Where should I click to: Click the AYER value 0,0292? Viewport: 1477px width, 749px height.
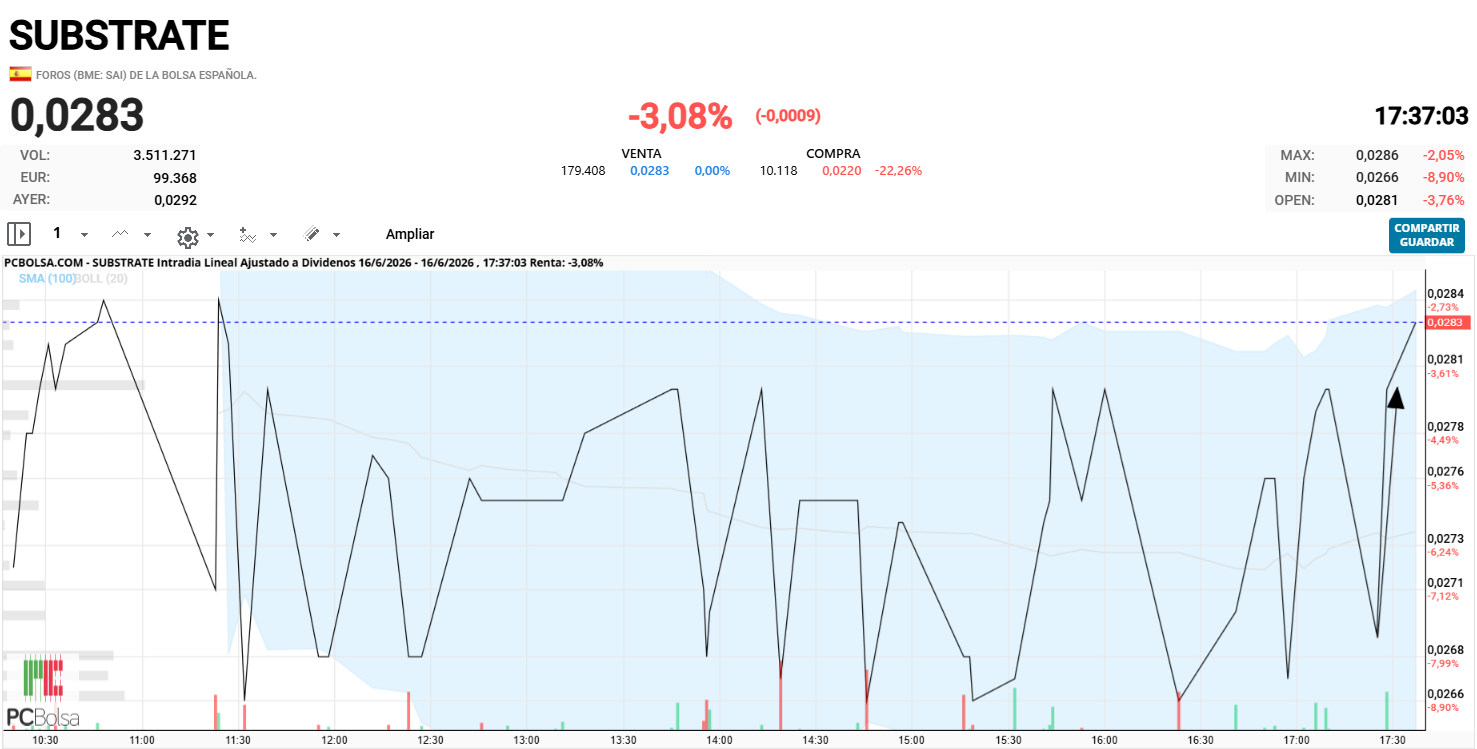coord(175,200)
